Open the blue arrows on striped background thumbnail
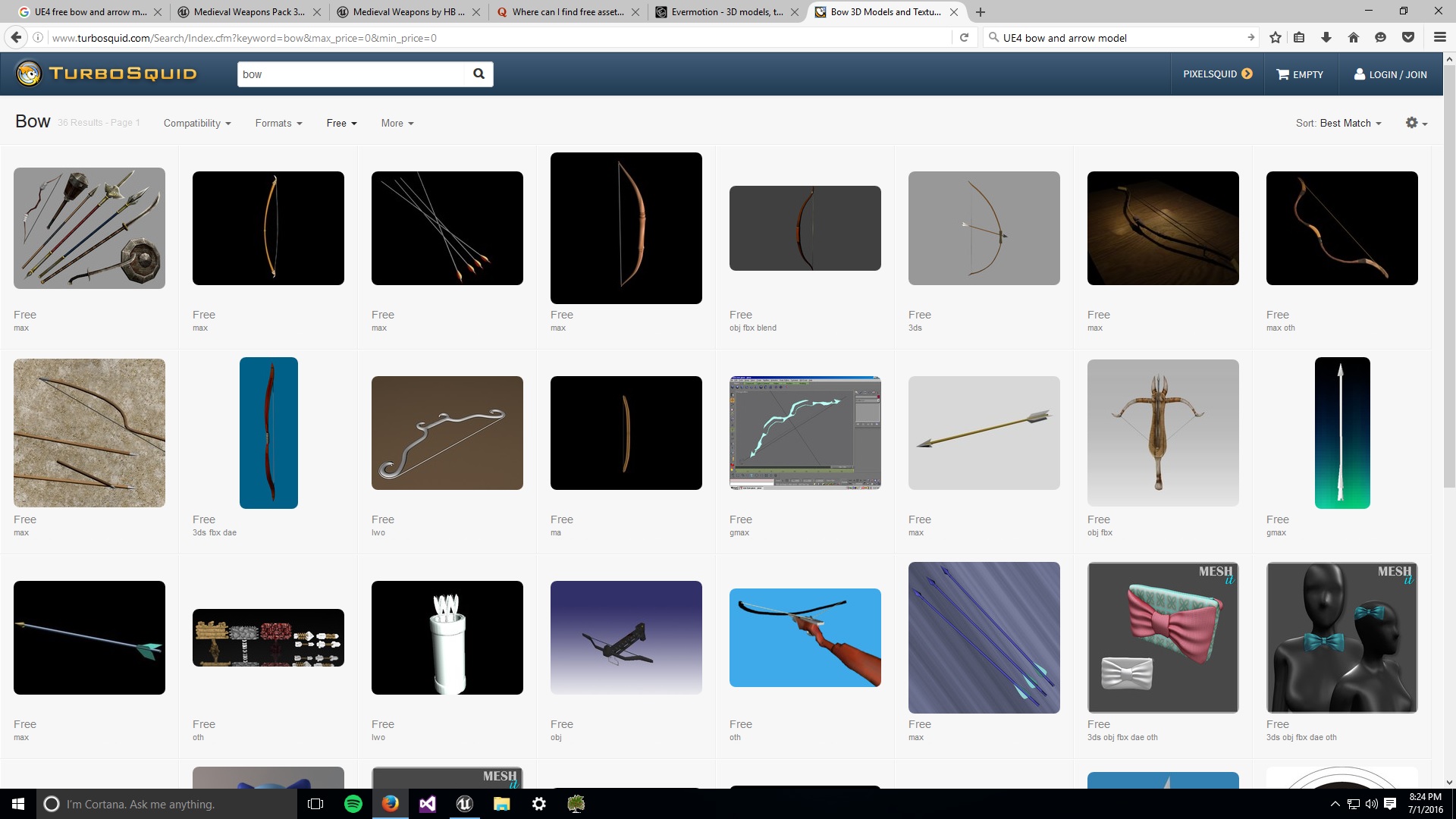This screenshot has height=819, width=1456. 984,638
